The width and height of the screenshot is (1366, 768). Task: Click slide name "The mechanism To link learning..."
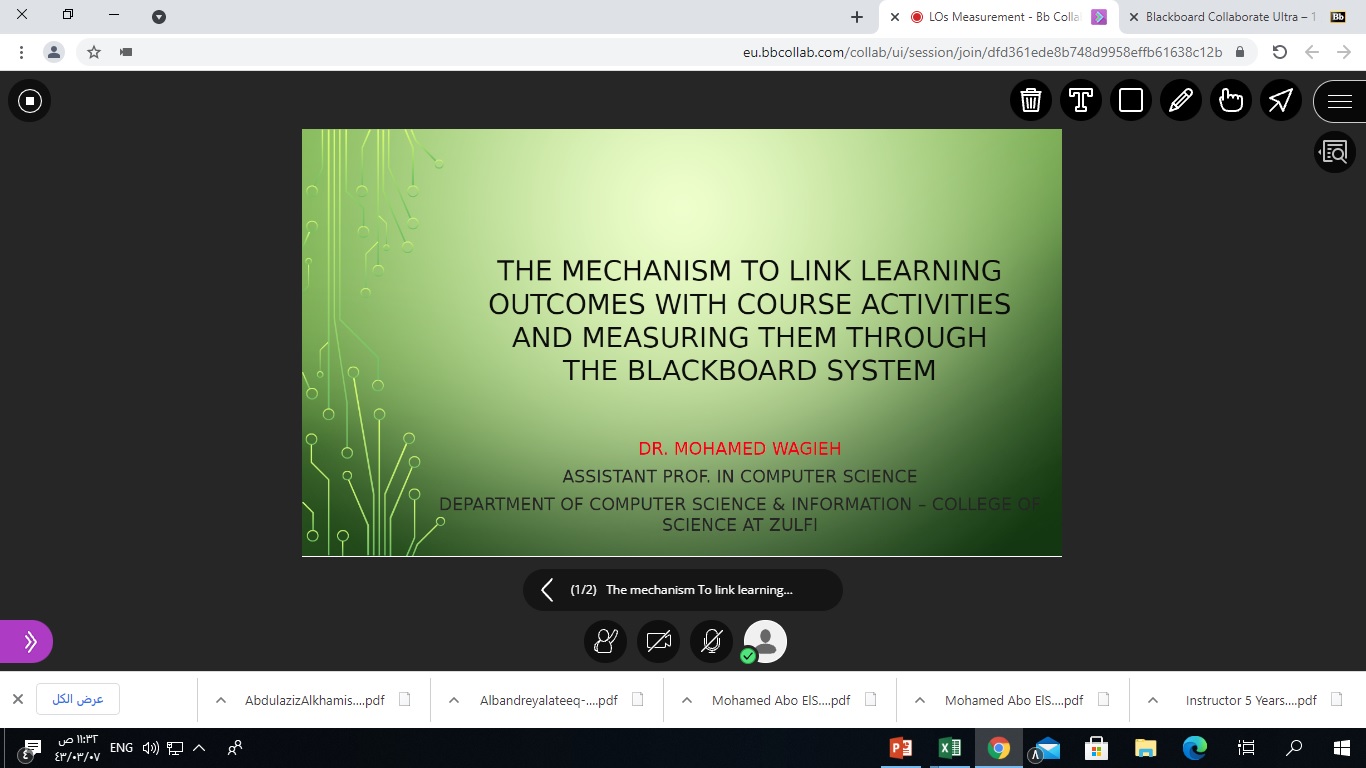699,590
